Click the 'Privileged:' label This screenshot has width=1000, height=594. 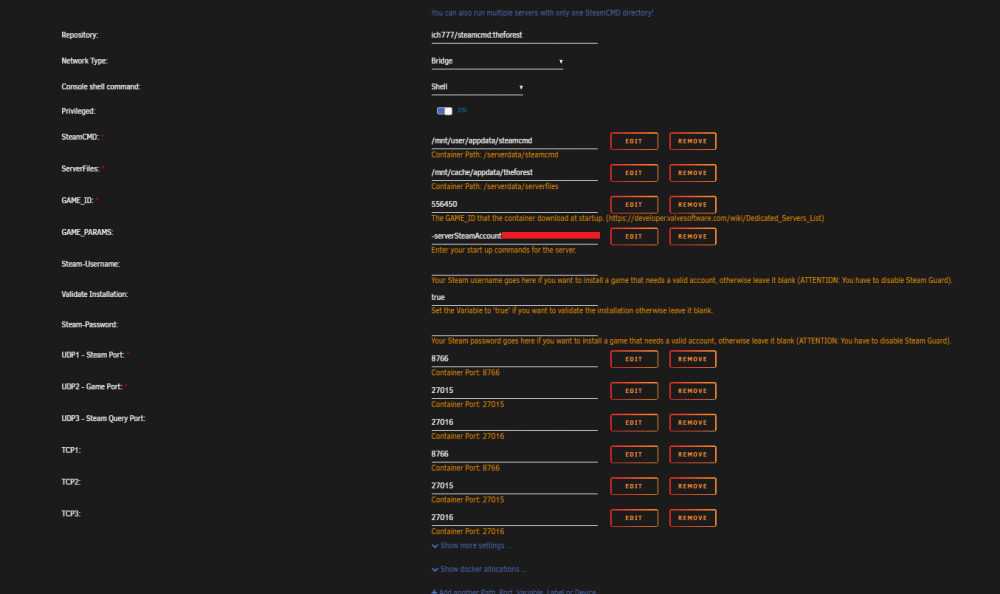click(78, 111)
